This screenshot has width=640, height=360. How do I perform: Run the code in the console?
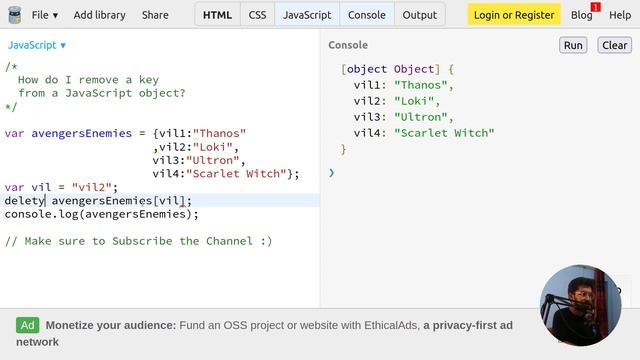coord(573,45)
